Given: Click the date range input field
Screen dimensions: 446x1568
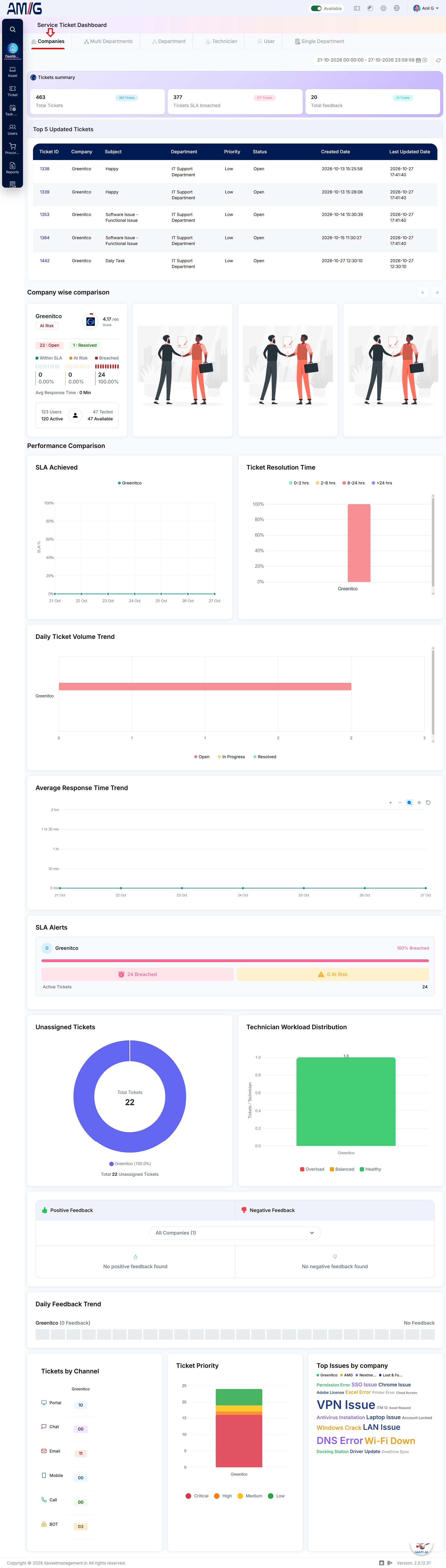Looking at the screenshot, I should pos(372,60).
